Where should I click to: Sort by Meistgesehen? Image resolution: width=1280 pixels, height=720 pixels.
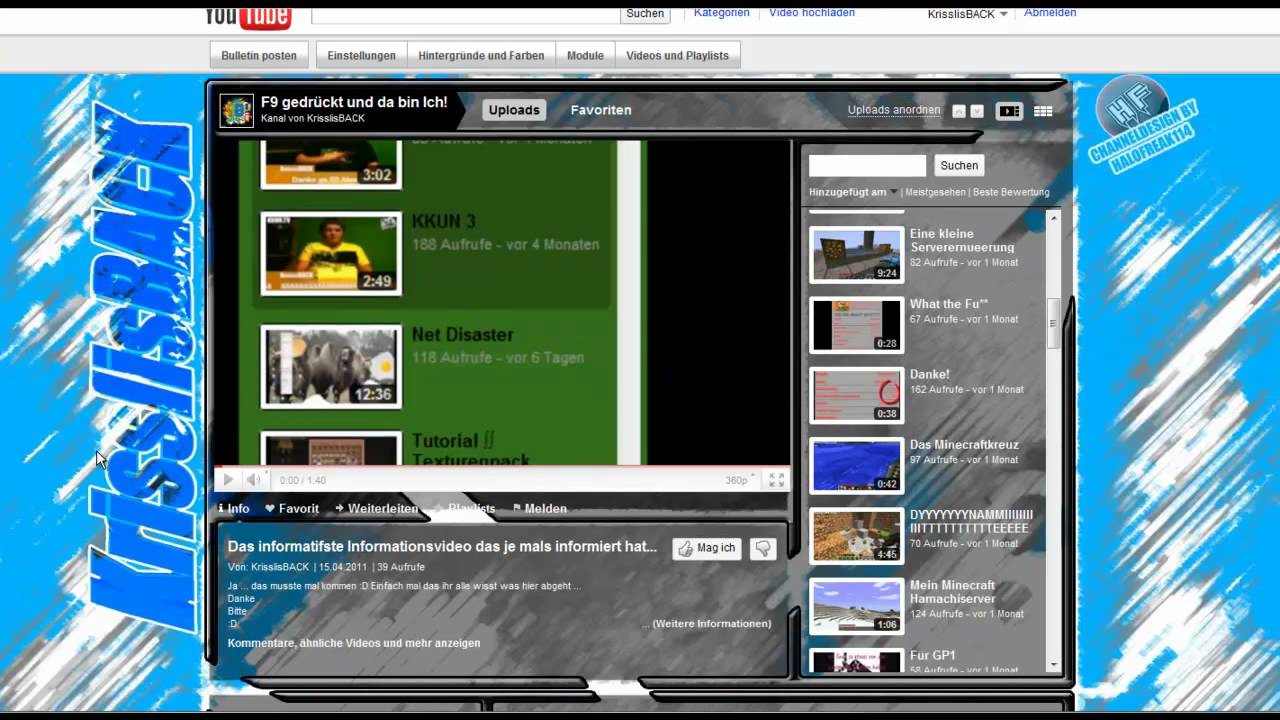(935, 192)
